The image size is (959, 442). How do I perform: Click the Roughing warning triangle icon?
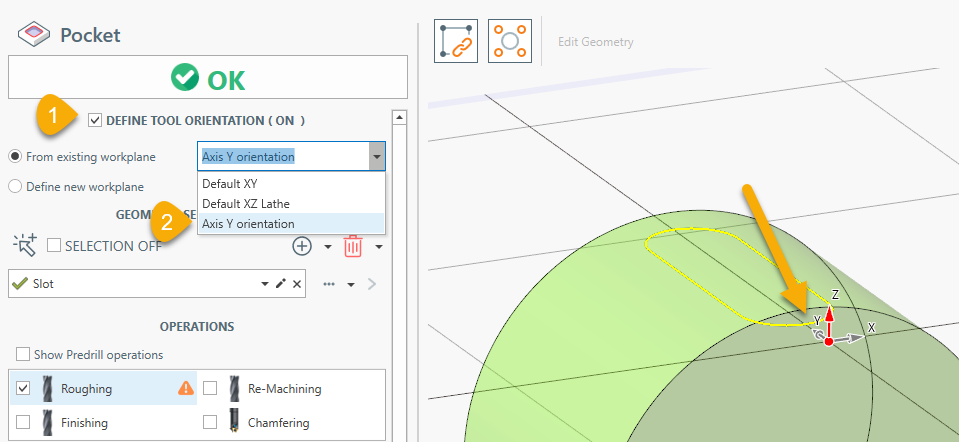click(x=185, y=389)
